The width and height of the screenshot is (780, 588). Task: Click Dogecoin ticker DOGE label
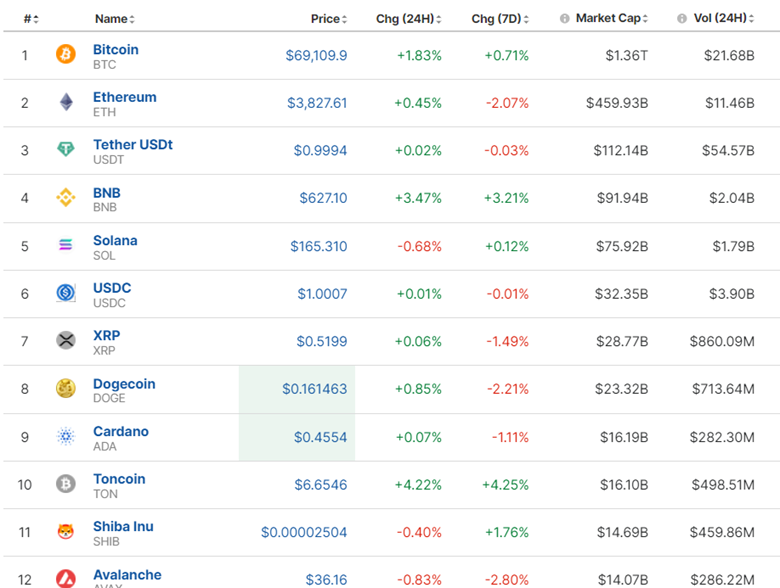pos(109,398)
